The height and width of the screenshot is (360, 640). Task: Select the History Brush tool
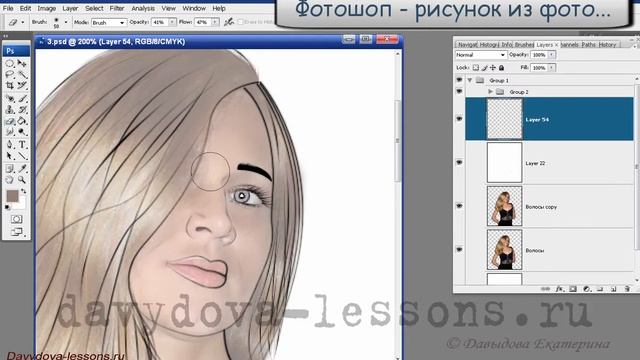coord(22,110)
